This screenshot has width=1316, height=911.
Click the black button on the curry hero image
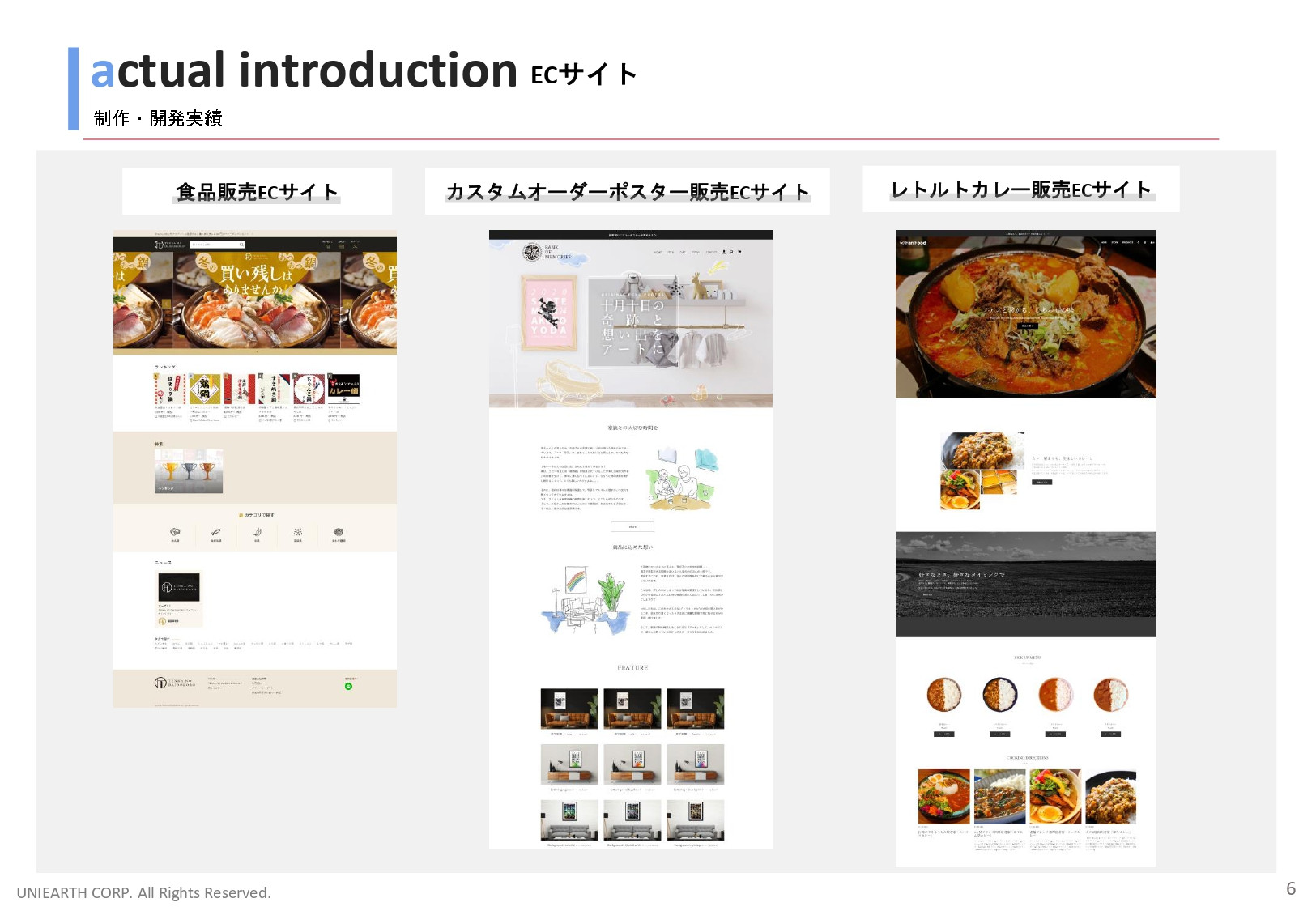(x=1027, y=326)
